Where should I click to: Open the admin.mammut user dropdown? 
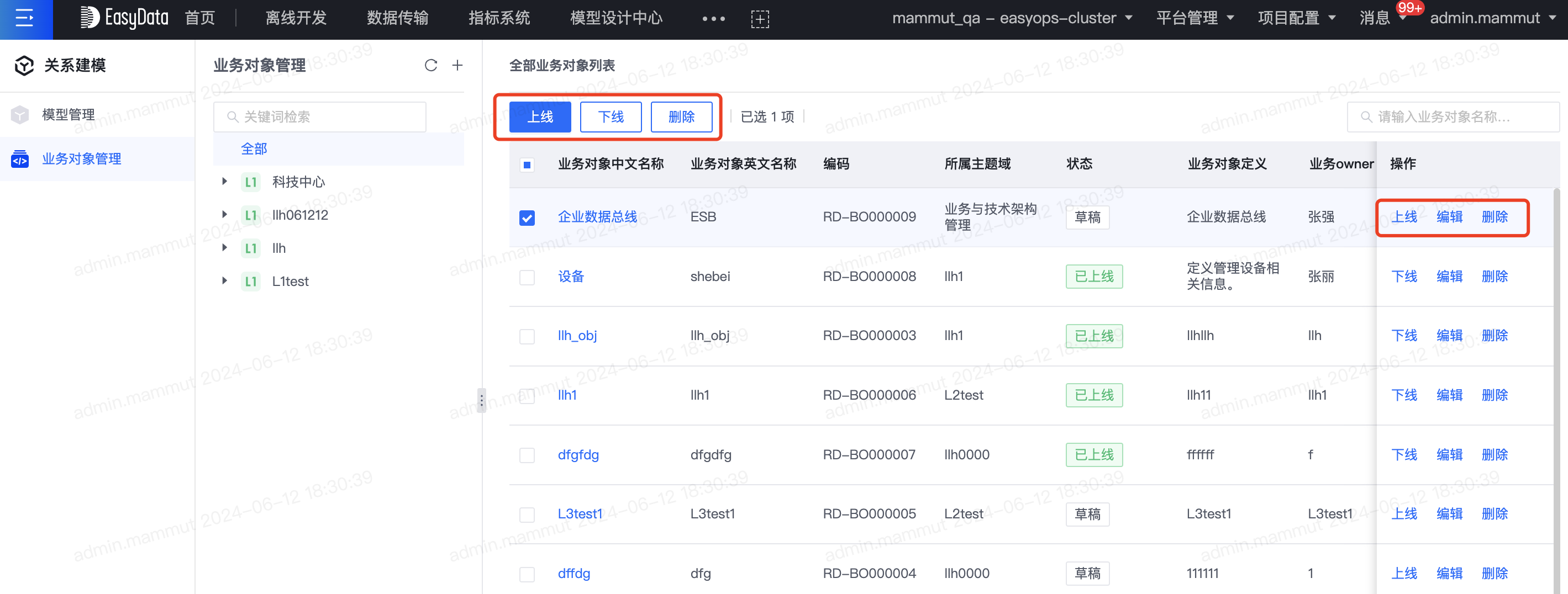coord(1492,18)
